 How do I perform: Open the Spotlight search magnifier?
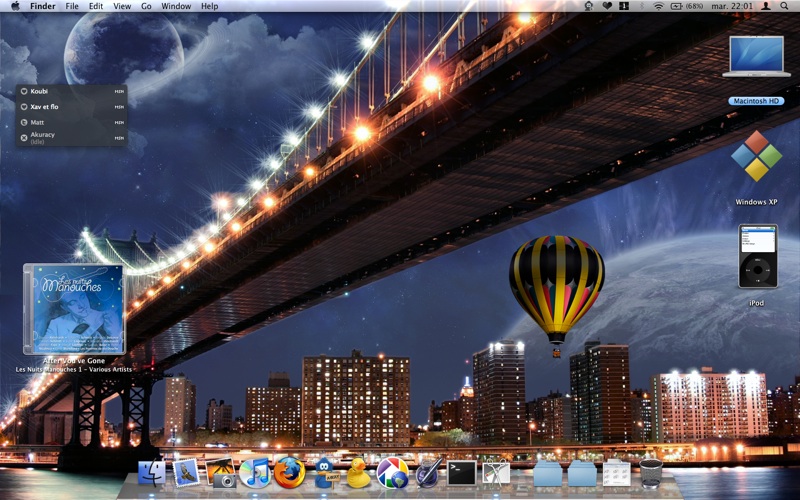point(784,6)
